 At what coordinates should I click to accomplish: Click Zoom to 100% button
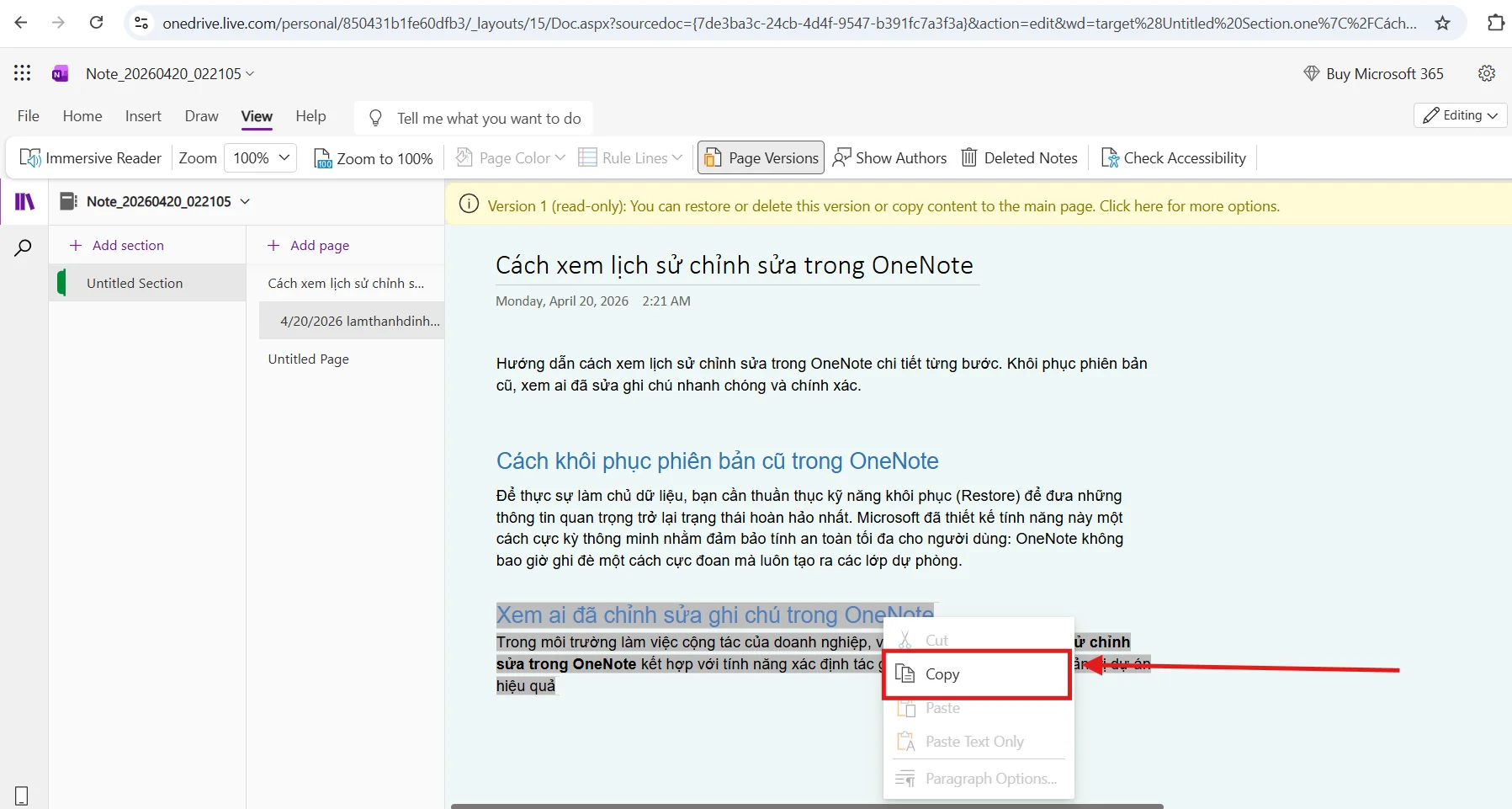(374, 157)
